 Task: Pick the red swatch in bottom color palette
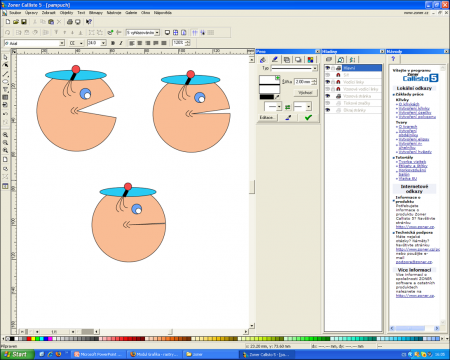(x=29, y=339)
